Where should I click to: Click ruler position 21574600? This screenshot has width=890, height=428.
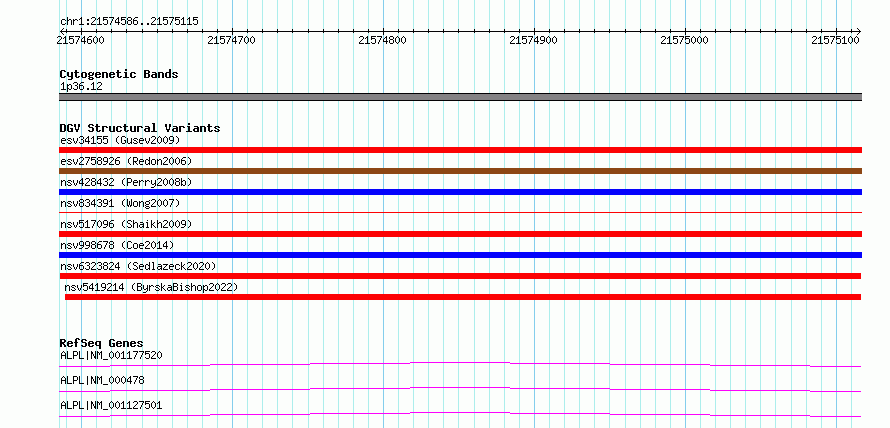point(81,40)
